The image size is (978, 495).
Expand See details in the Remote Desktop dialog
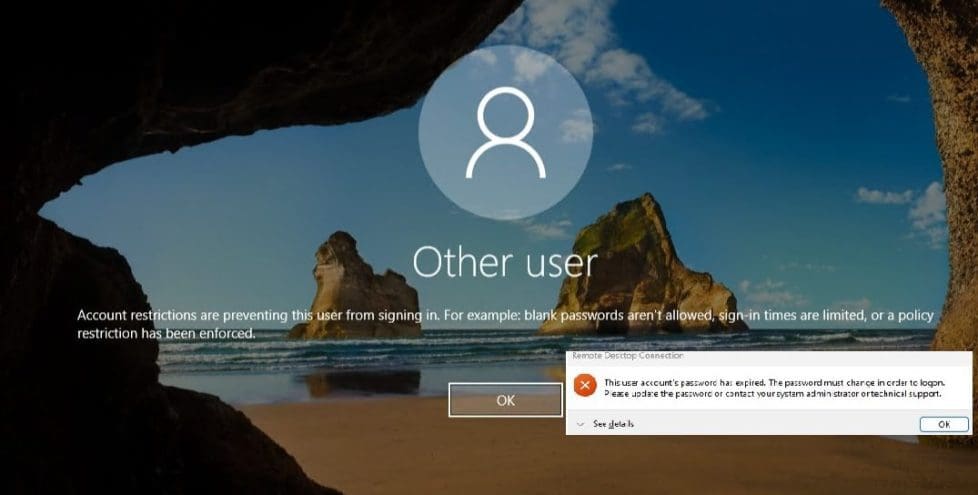pos(606,424)
